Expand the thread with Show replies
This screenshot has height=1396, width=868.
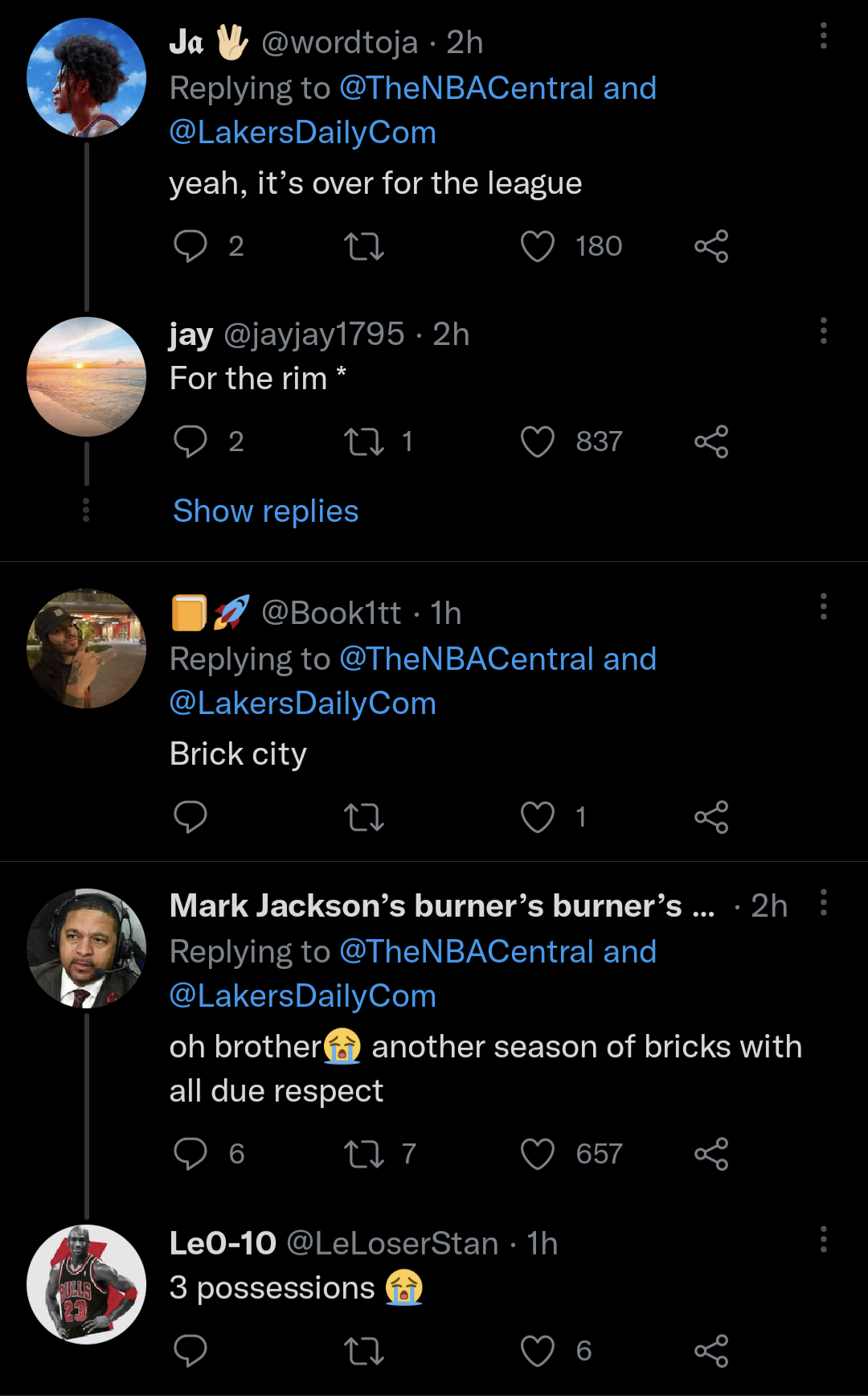pyautogui.click(x=266, y=511)
